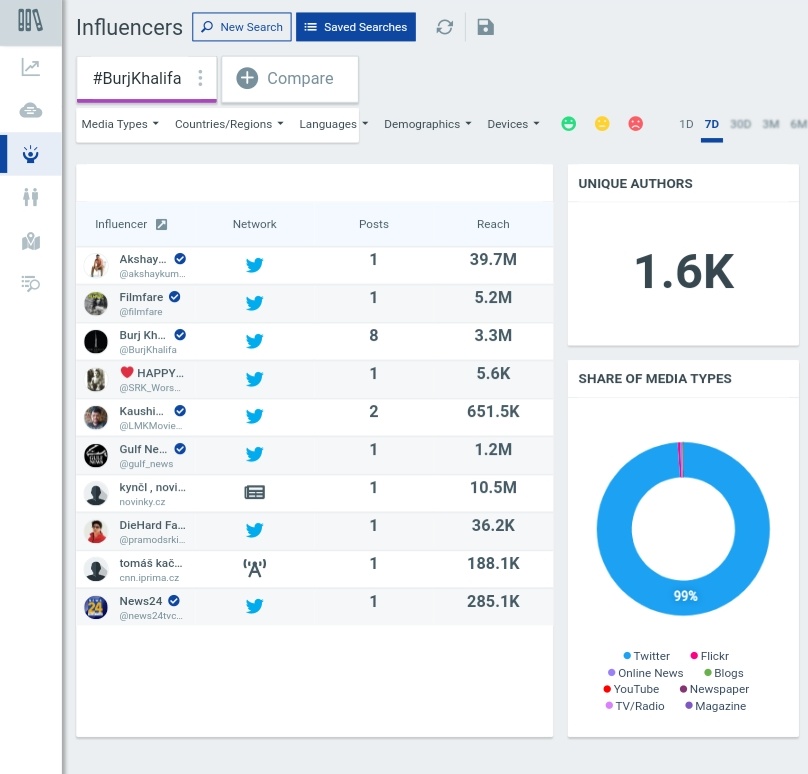
Task: Open the #BurjKhalifa search options menu
Action: (201, 77)
